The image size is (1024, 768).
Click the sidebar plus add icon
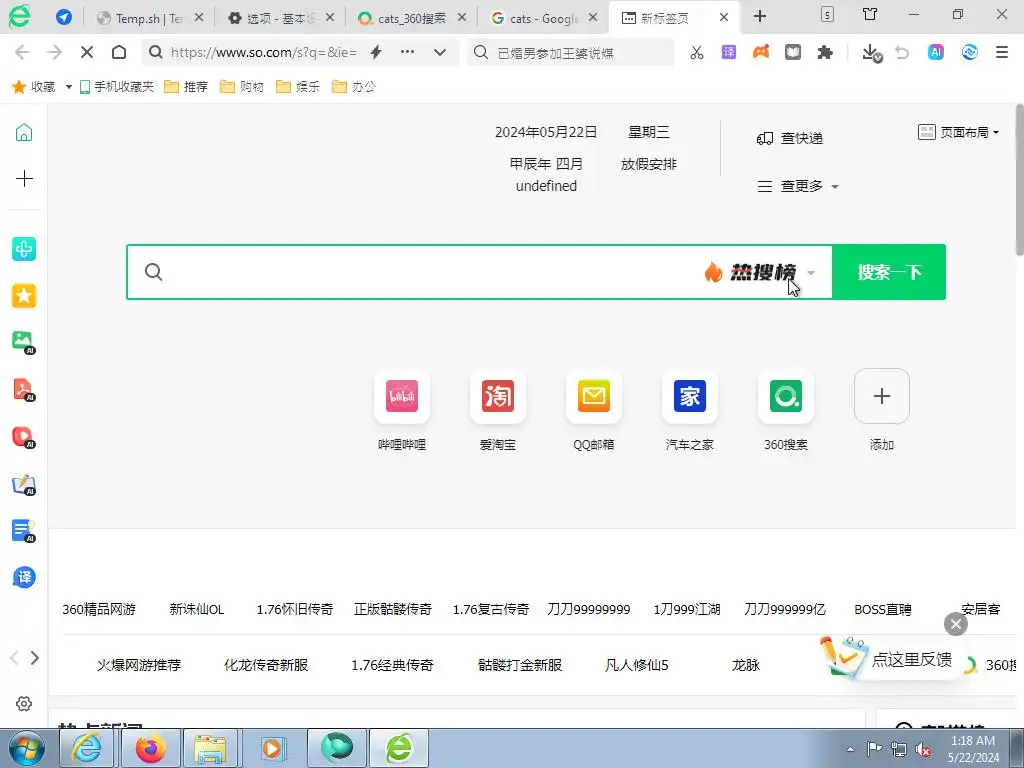tap(24, 178)
